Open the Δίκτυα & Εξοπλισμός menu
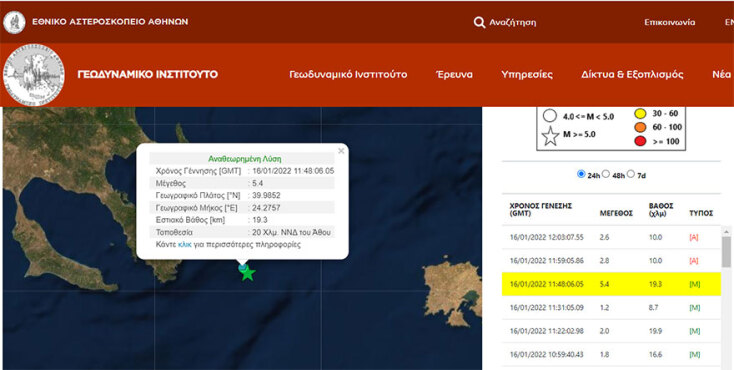This screenshot has height=370, width=734. pos(632,74)
